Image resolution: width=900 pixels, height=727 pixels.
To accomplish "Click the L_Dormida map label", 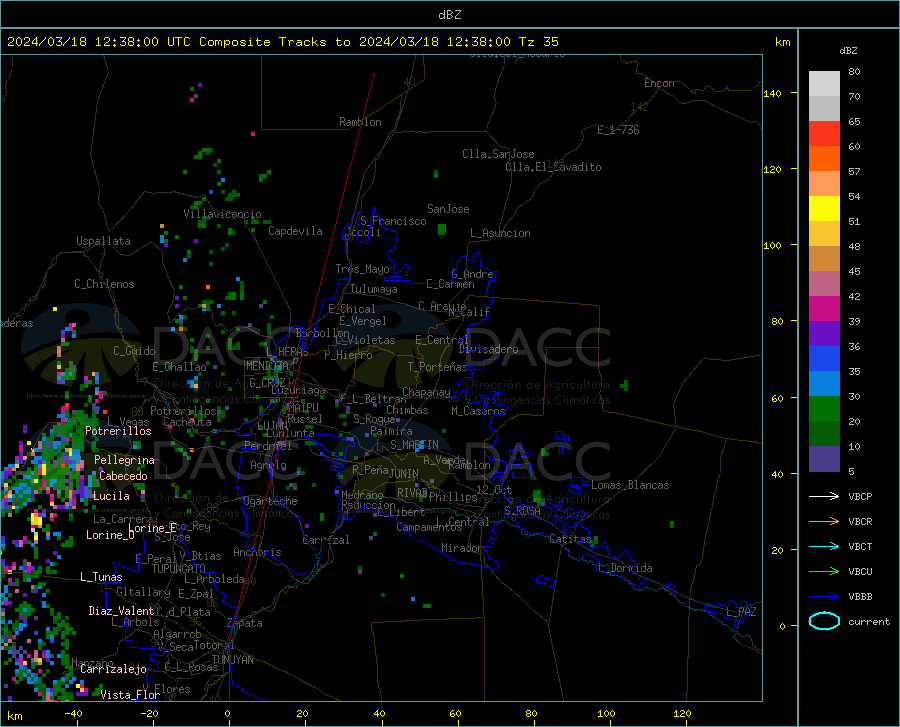I will coord(624,568).
